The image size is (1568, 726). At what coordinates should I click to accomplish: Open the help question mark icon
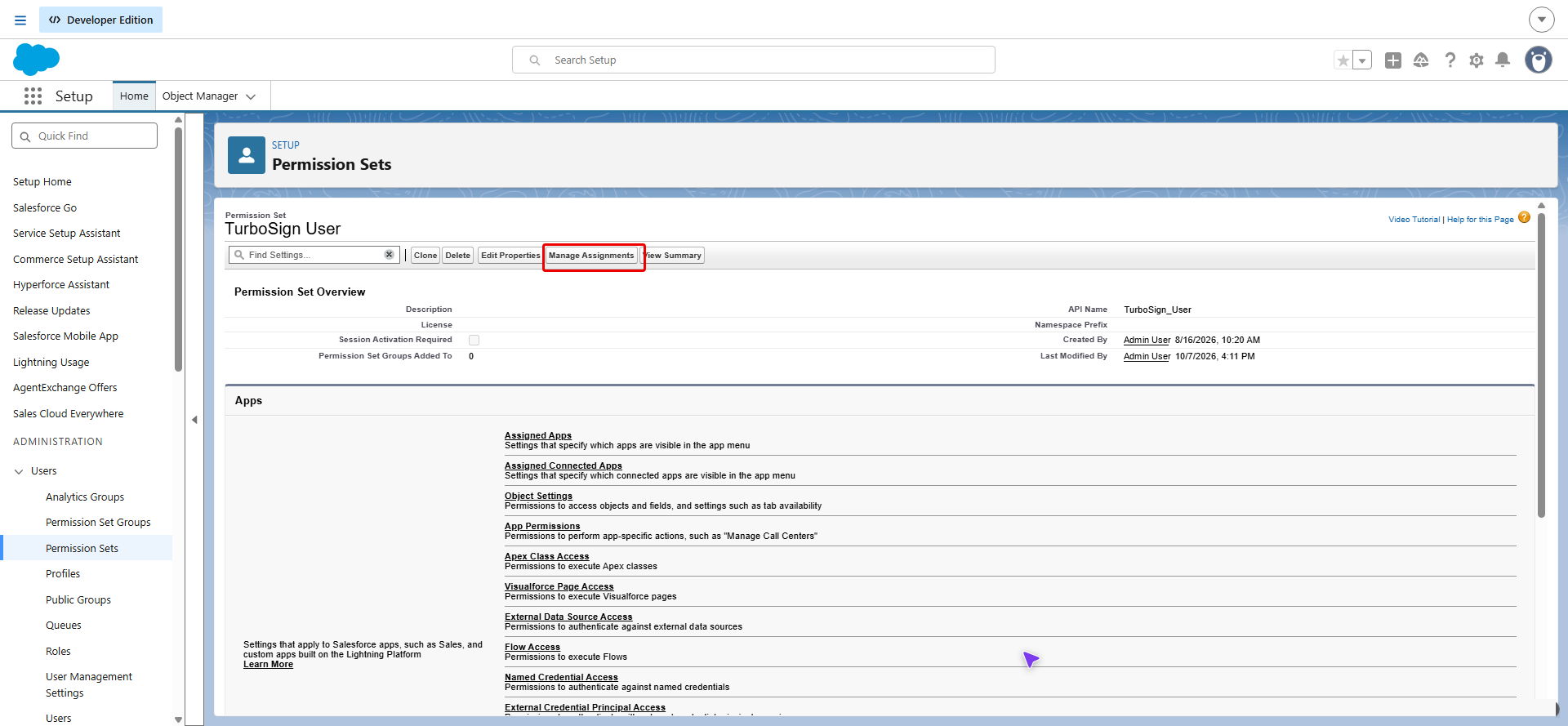(1450, 60)
